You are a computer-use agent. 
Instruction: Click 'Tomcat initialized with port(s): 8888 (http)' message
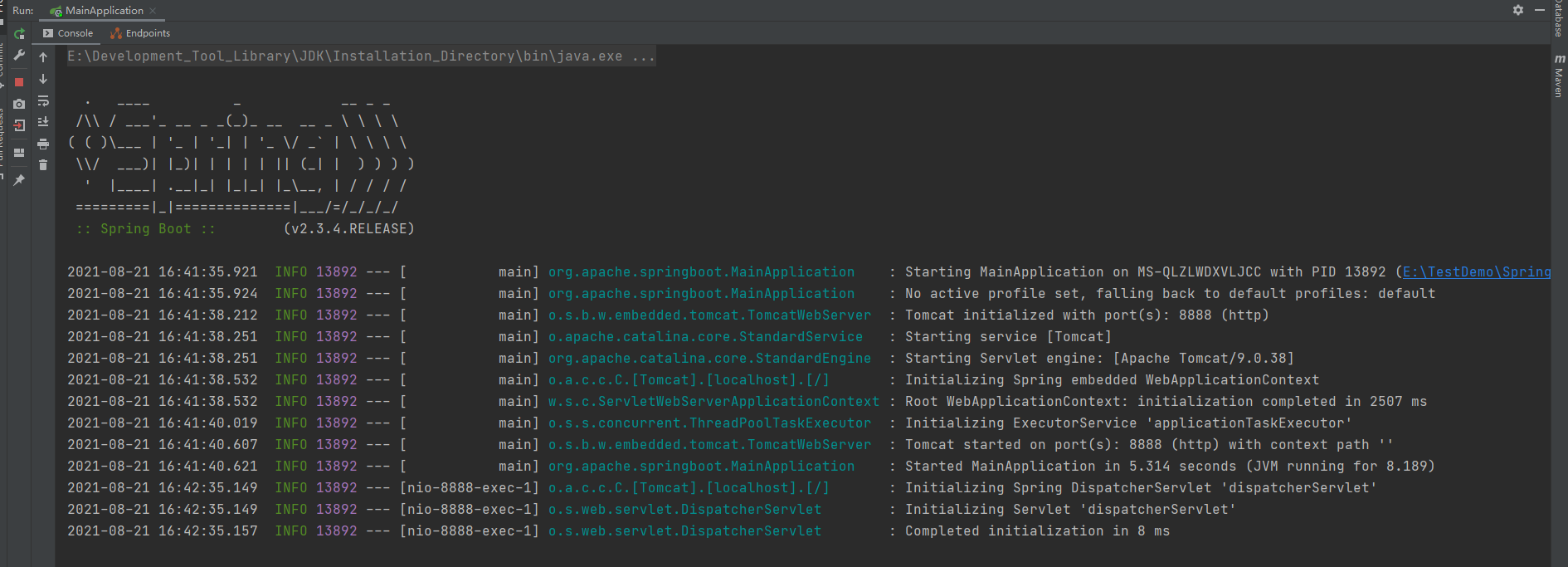click(x=1087, y=315)
